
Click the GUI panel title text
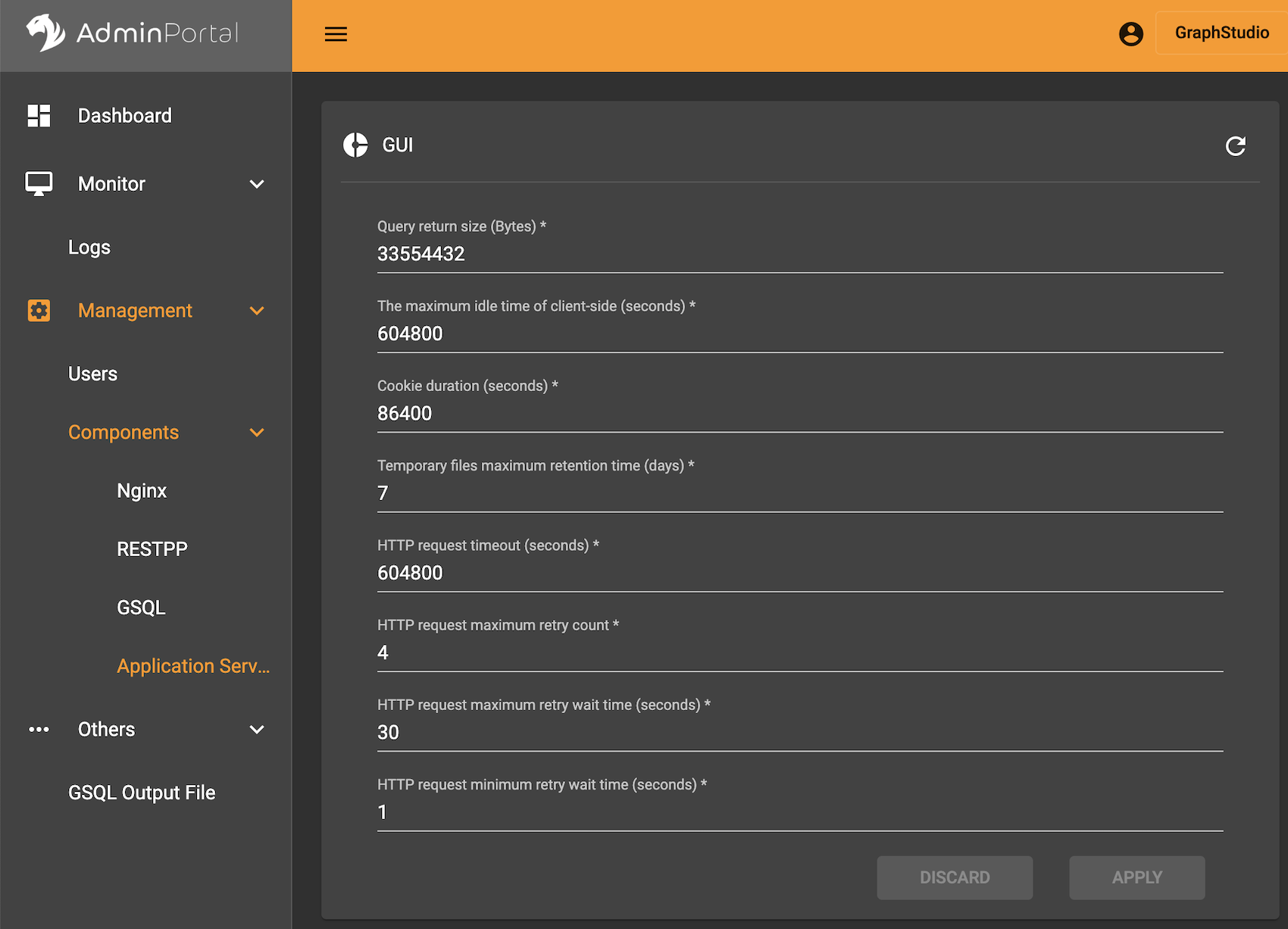398,145
